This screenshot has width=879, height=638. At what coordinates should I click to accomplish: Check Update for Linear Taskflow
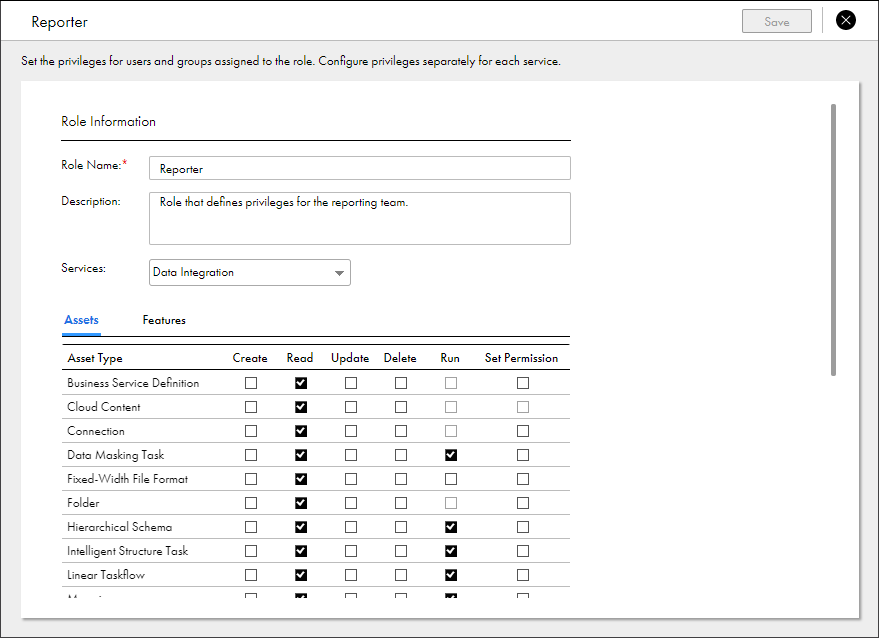351,576
